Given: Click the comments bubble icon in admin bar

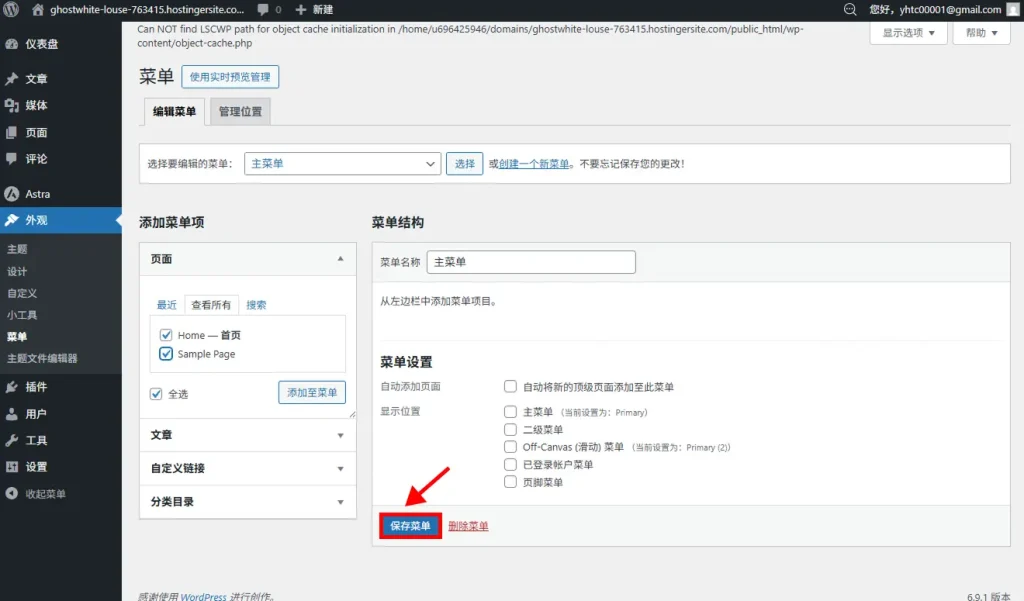Looking at the screenshot, I should pyautogui.click(x=262, y=10).
